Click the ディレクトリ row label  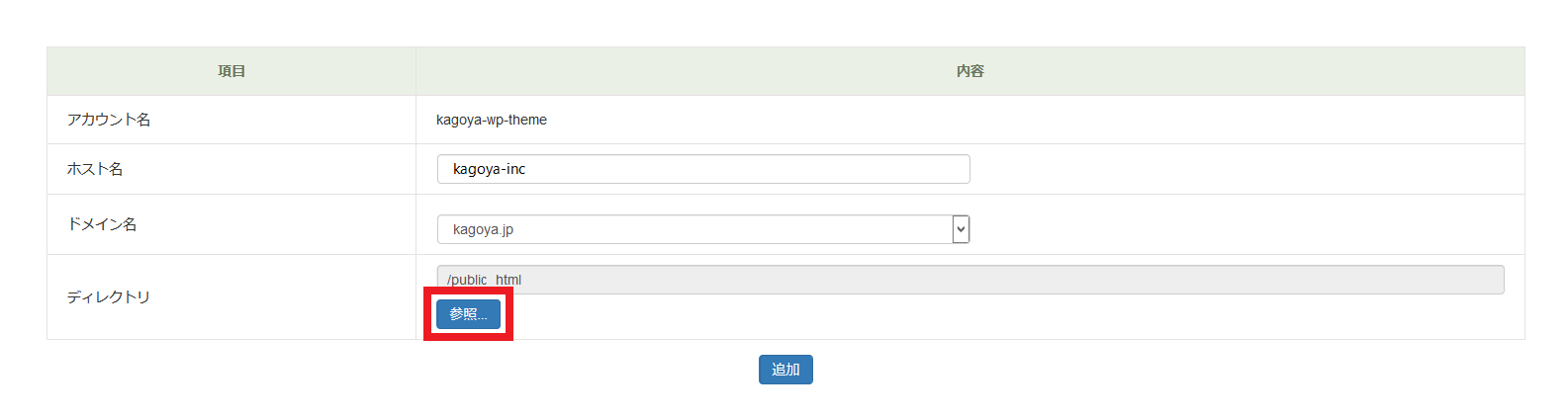click(x=109, y=296)
